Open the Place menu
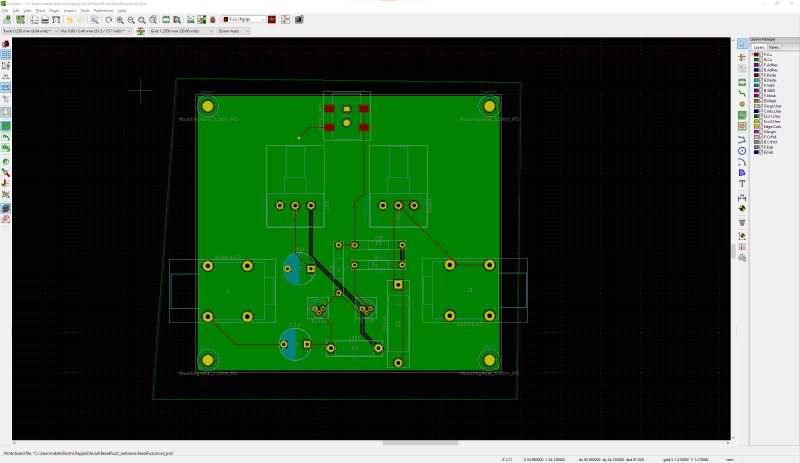Viewport: 800px width, 463px height. (40, 10)
